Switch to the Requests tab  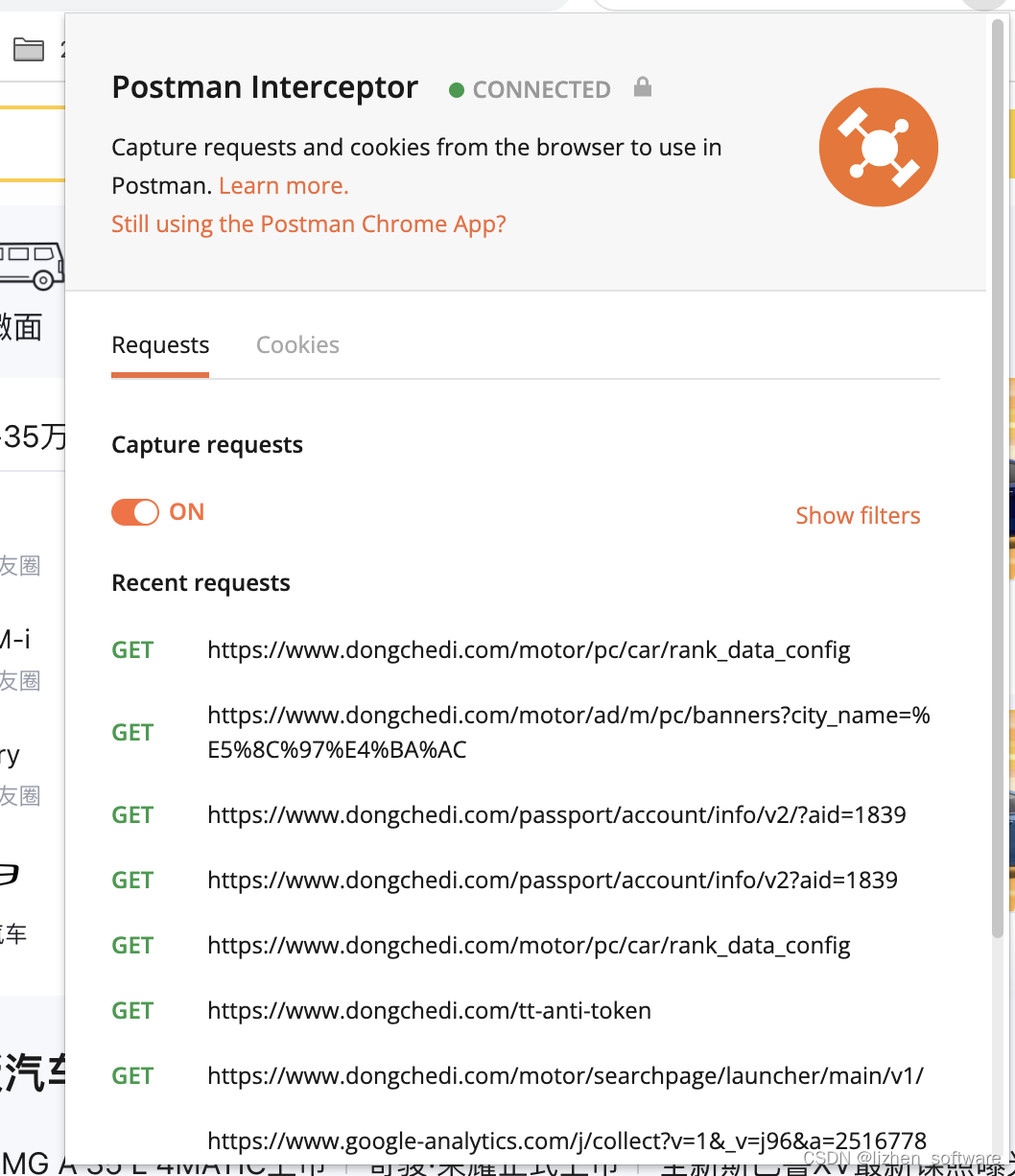[x=160, y=345]
